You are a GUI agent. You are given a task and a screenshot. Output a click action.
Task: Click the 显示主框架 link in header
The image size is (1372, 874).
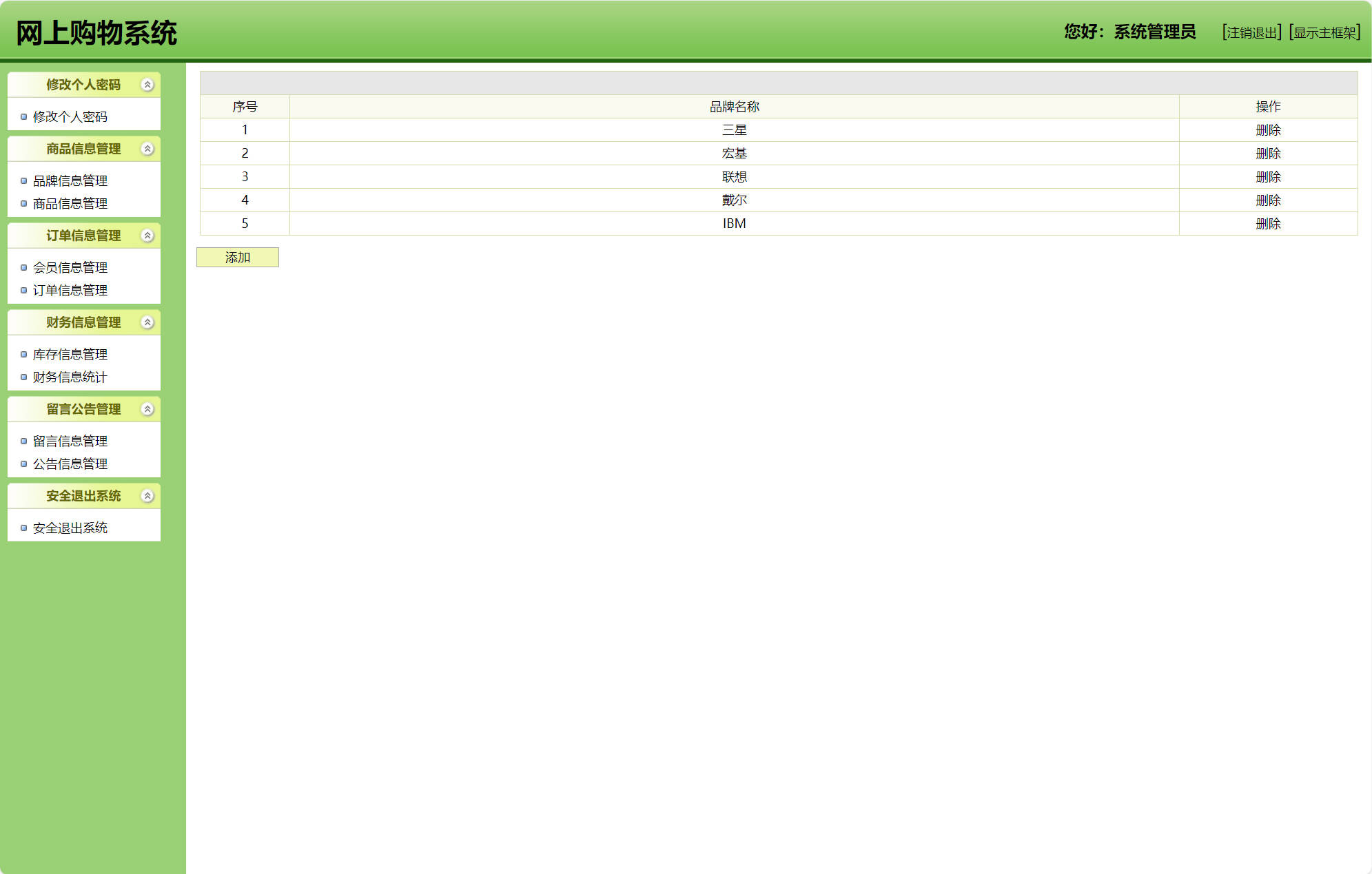pyautogui.click(x=1324, y=32)
